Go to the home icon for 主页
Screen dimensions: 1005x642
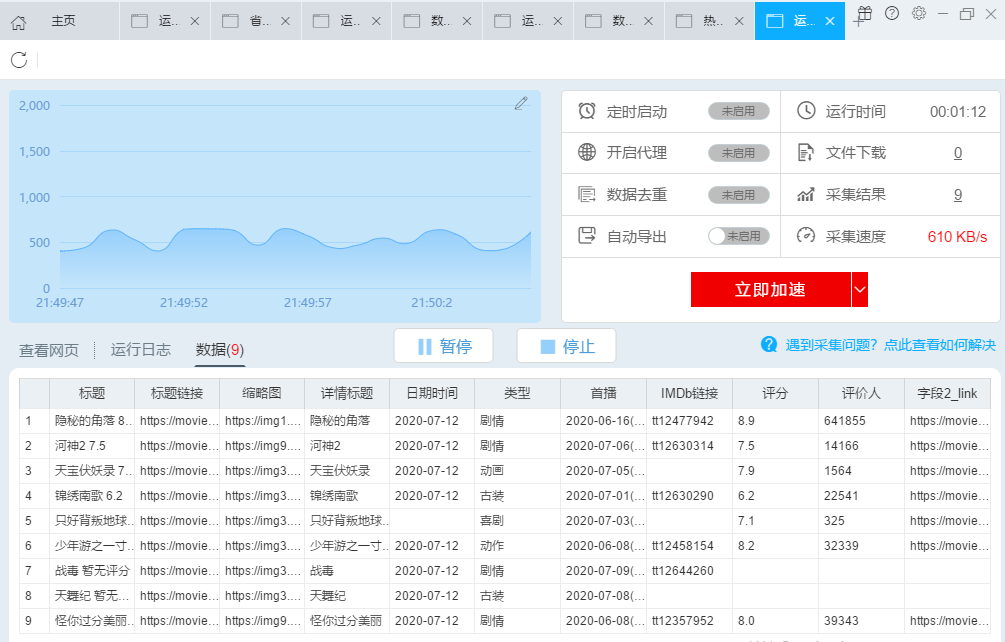point(19,22)
